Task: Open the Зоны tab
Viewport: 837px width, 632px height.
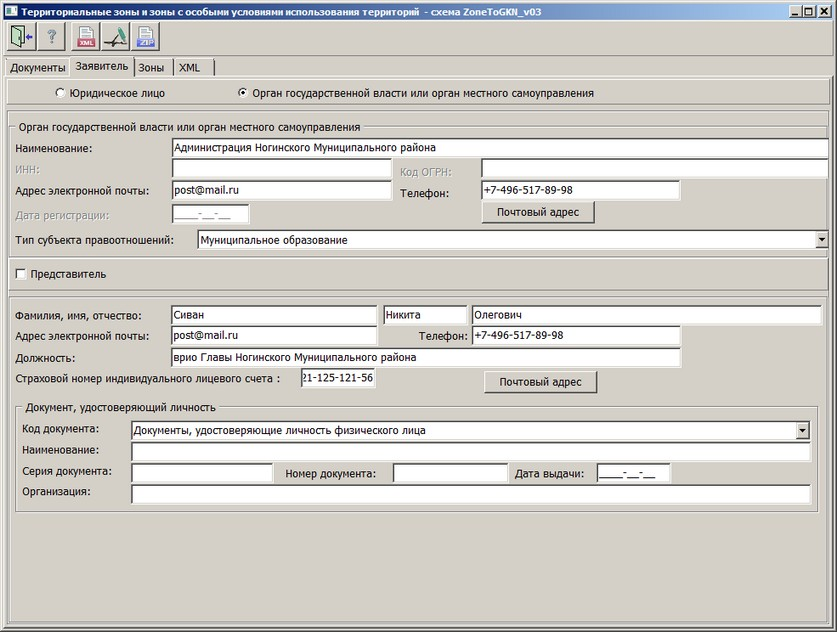Action: click(x=152, y=67)
